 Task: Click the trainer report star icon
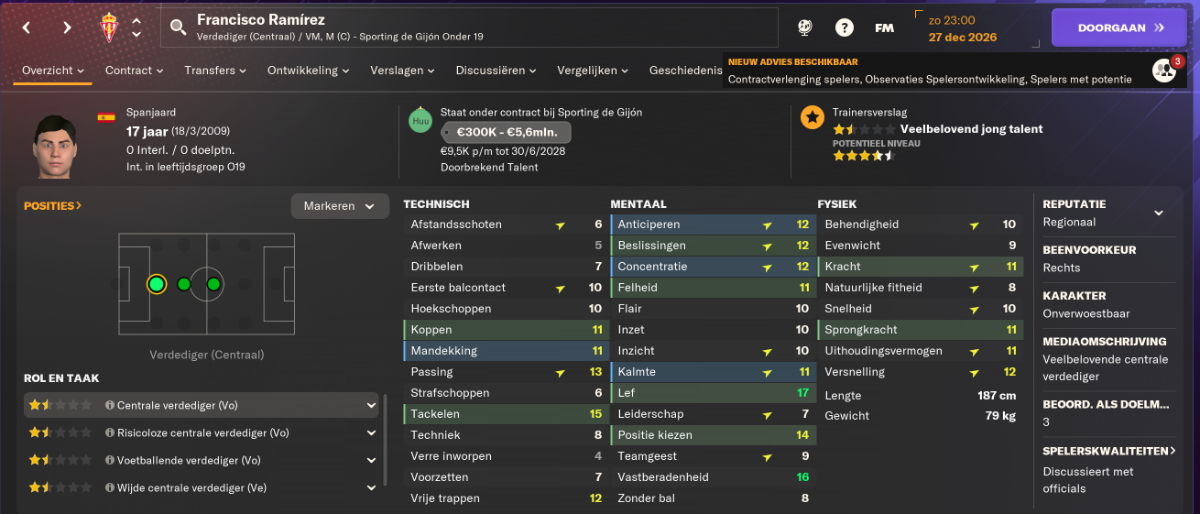[812, 118]
